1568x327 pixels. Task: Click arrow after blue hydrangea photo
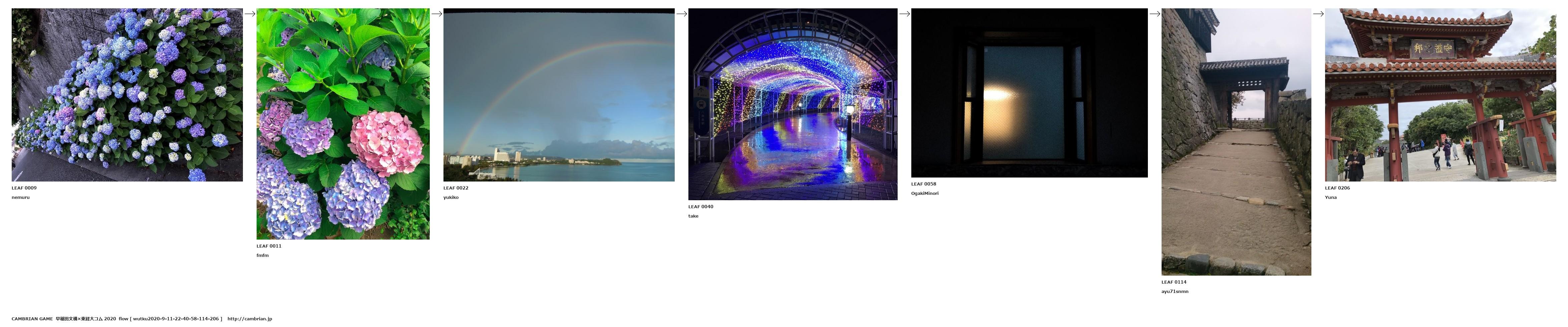(x=250, y=14)
